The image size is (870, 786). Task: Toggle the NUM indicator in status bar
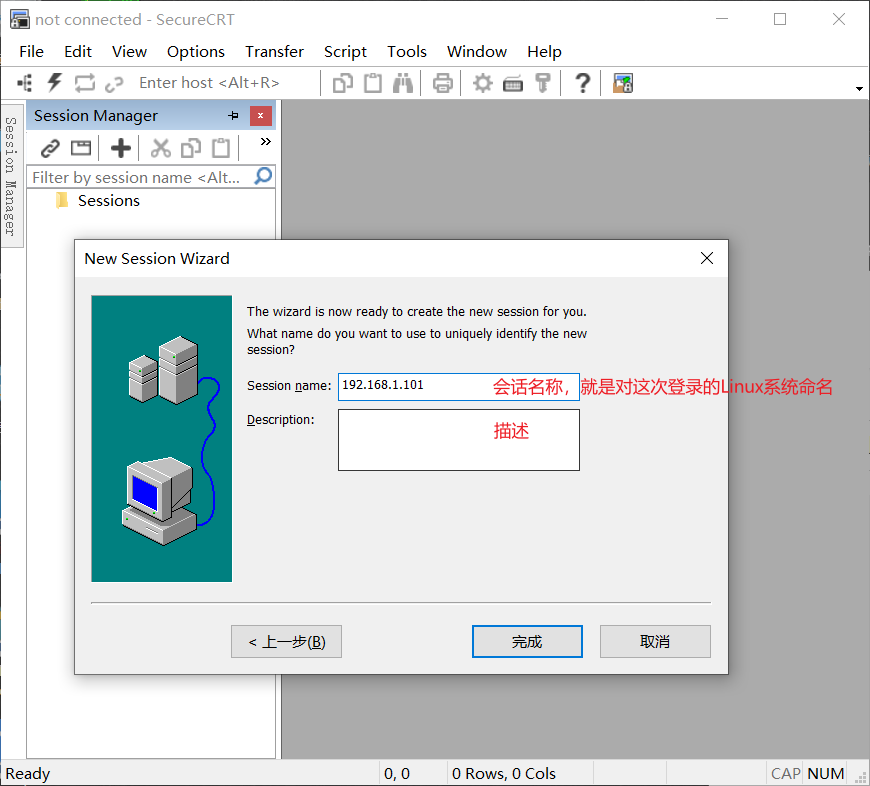tap(825, 773)
